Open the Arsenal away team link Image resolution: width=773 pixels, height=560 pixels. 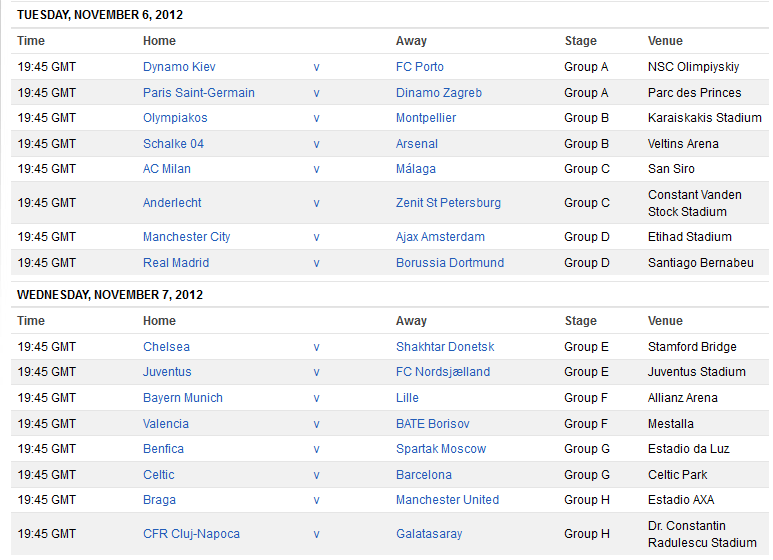[x=416, y=144]
